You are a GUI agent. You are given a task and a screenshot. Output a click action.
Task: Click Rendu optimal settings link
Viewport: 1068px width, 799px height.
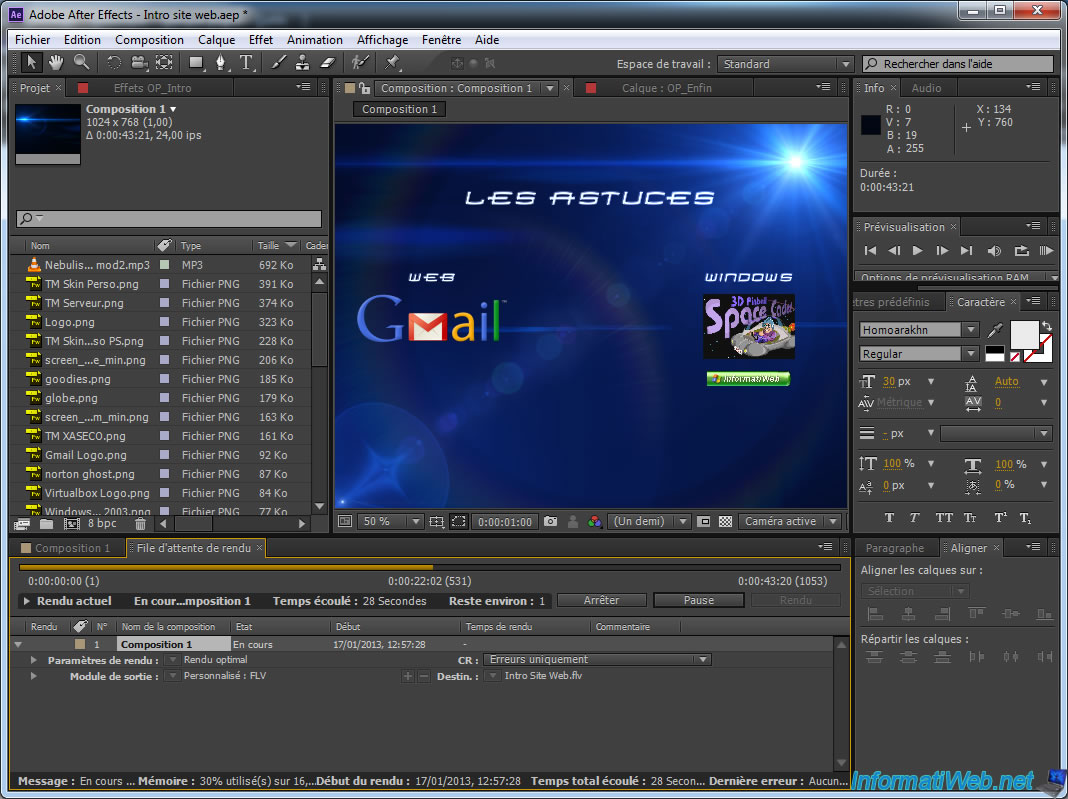click(215, 659)
